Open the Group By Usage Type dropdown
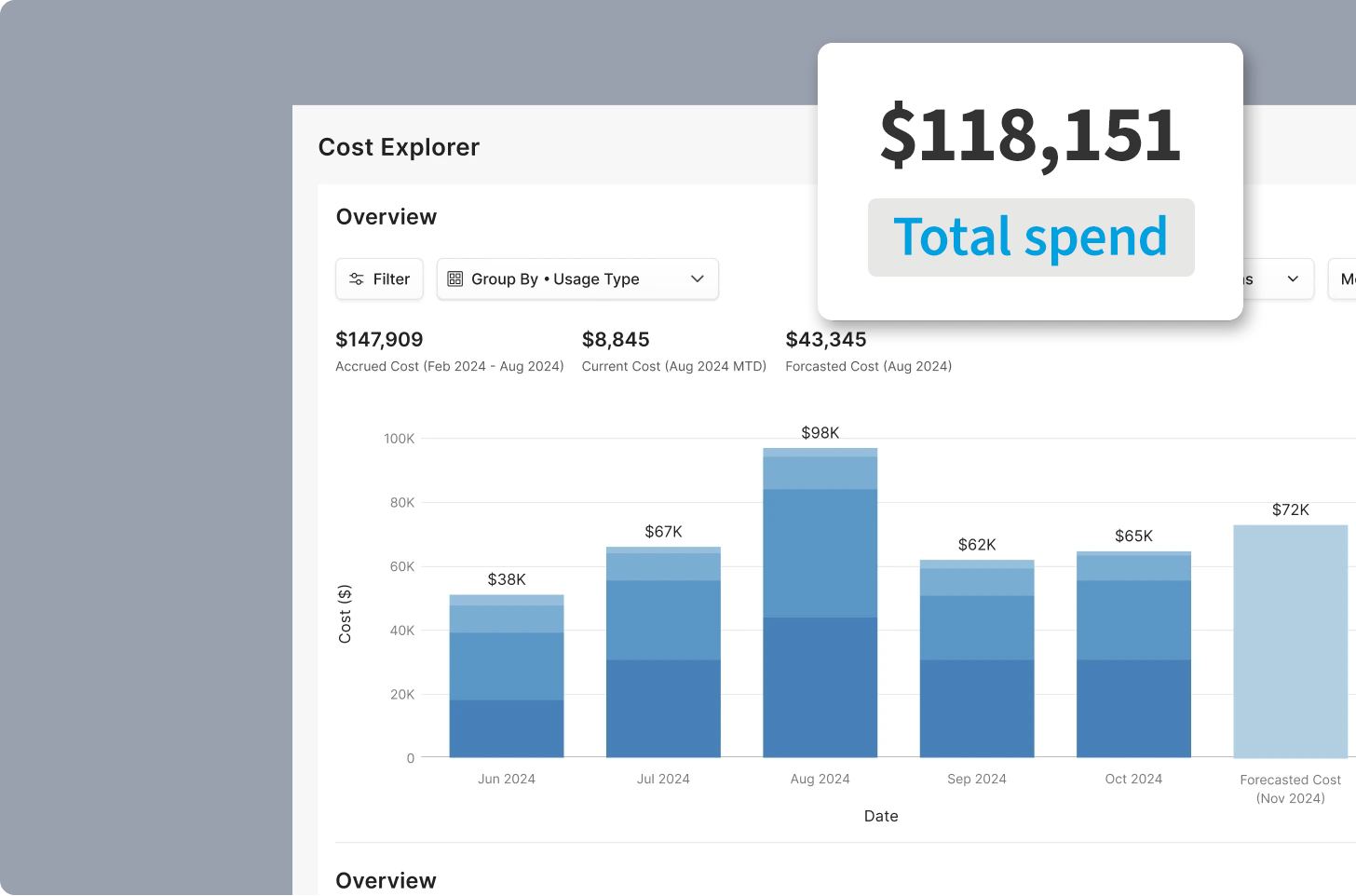 576,278
